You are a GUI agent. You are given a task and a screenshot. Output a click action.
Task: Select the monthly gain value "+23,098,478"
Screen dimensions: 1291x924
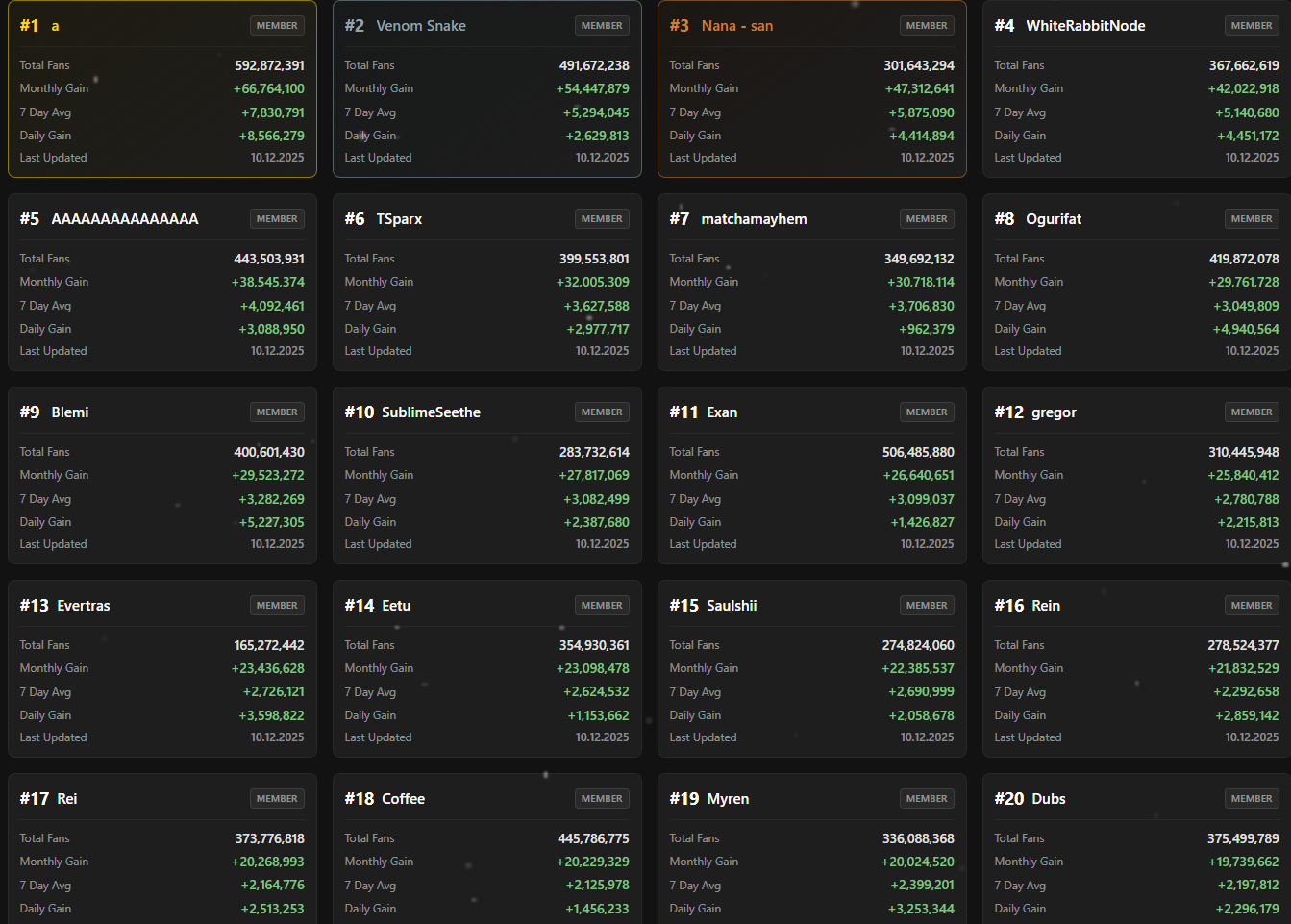[593, 668]
